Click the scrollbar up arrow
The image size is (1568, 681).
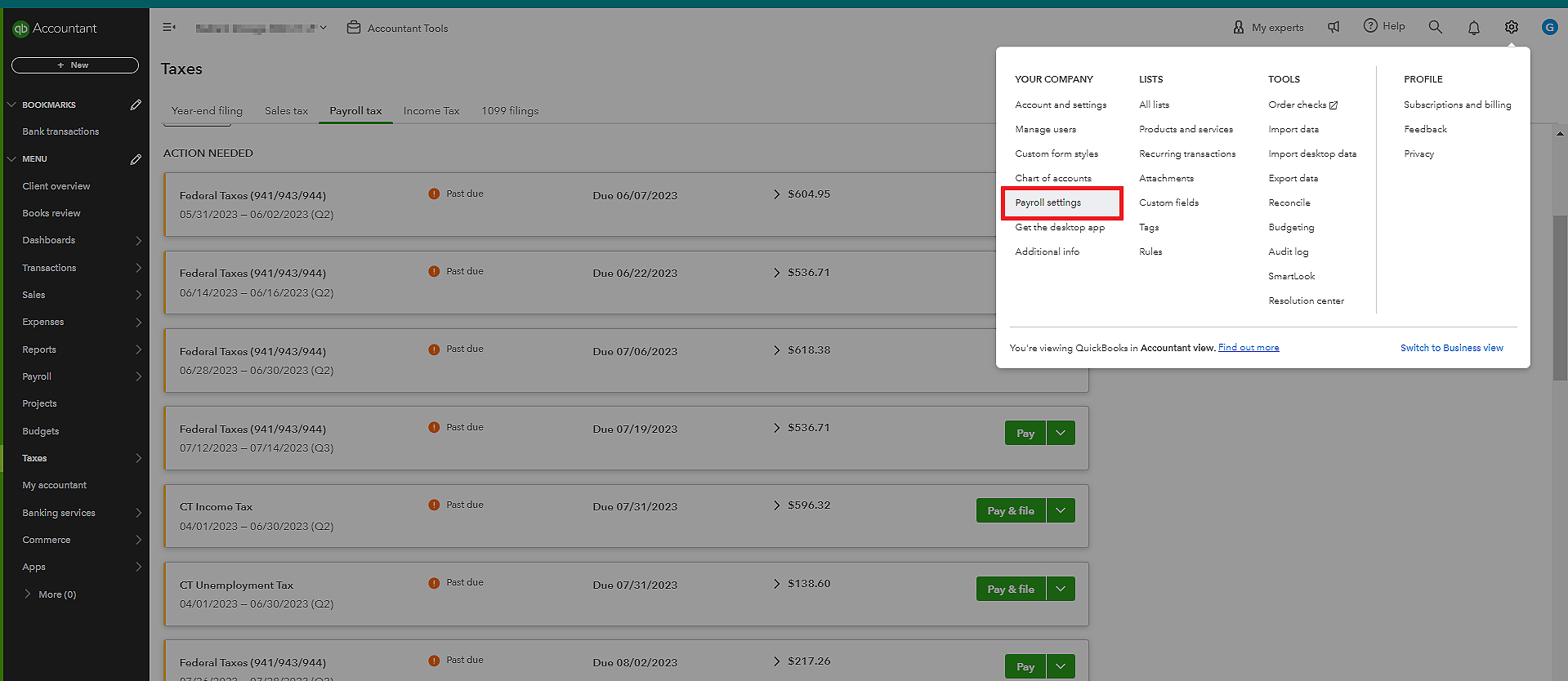pyautogui.click(x=1560, y=133)
